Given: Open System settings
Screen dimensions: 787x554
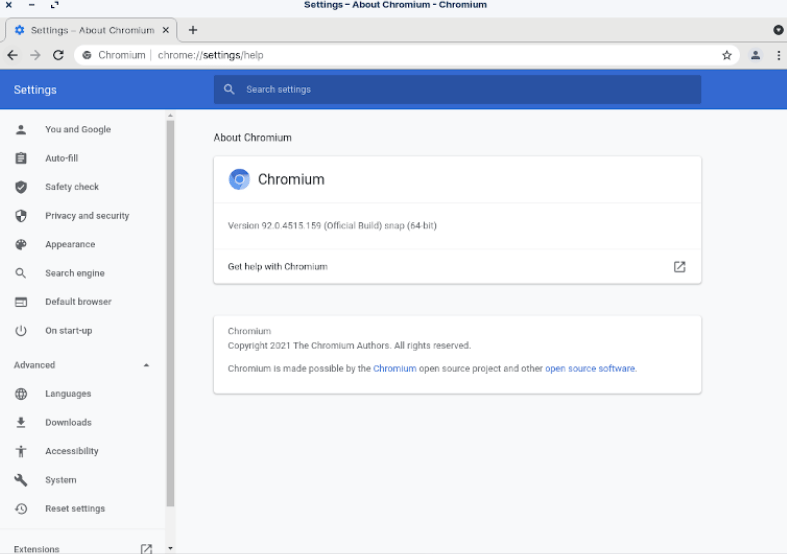Looking at the screenshot, I should [x=61, y=480].
